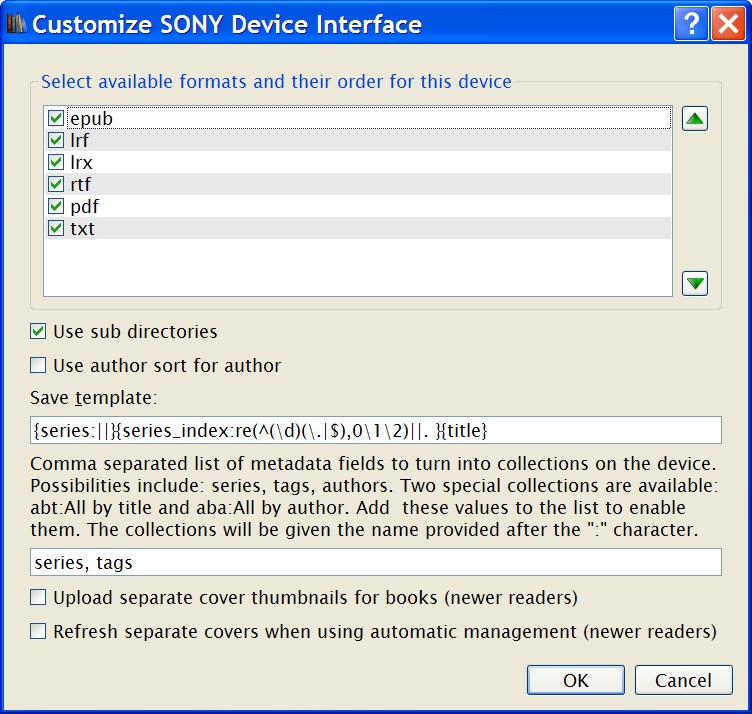
Task: Enable Use author sort for author
Action: (39, 365)
